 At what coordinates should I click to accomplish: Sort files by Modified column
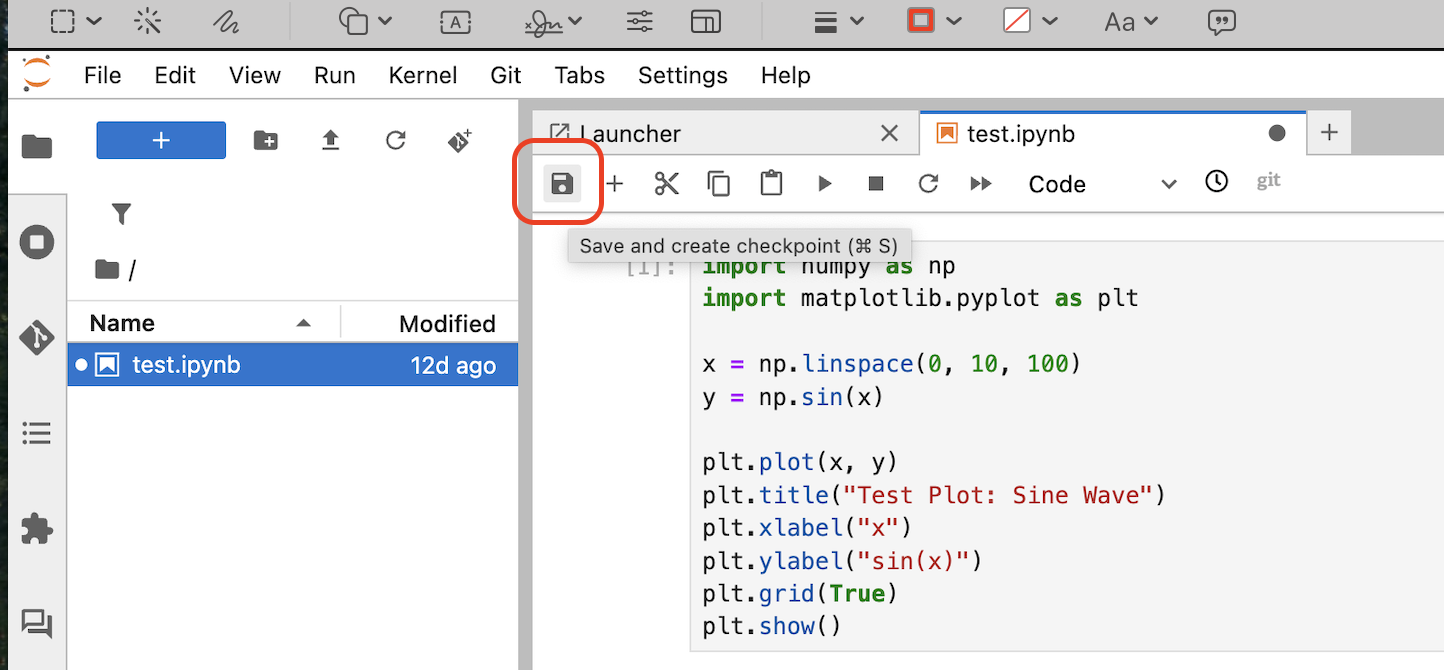click(x=430, y=323)
